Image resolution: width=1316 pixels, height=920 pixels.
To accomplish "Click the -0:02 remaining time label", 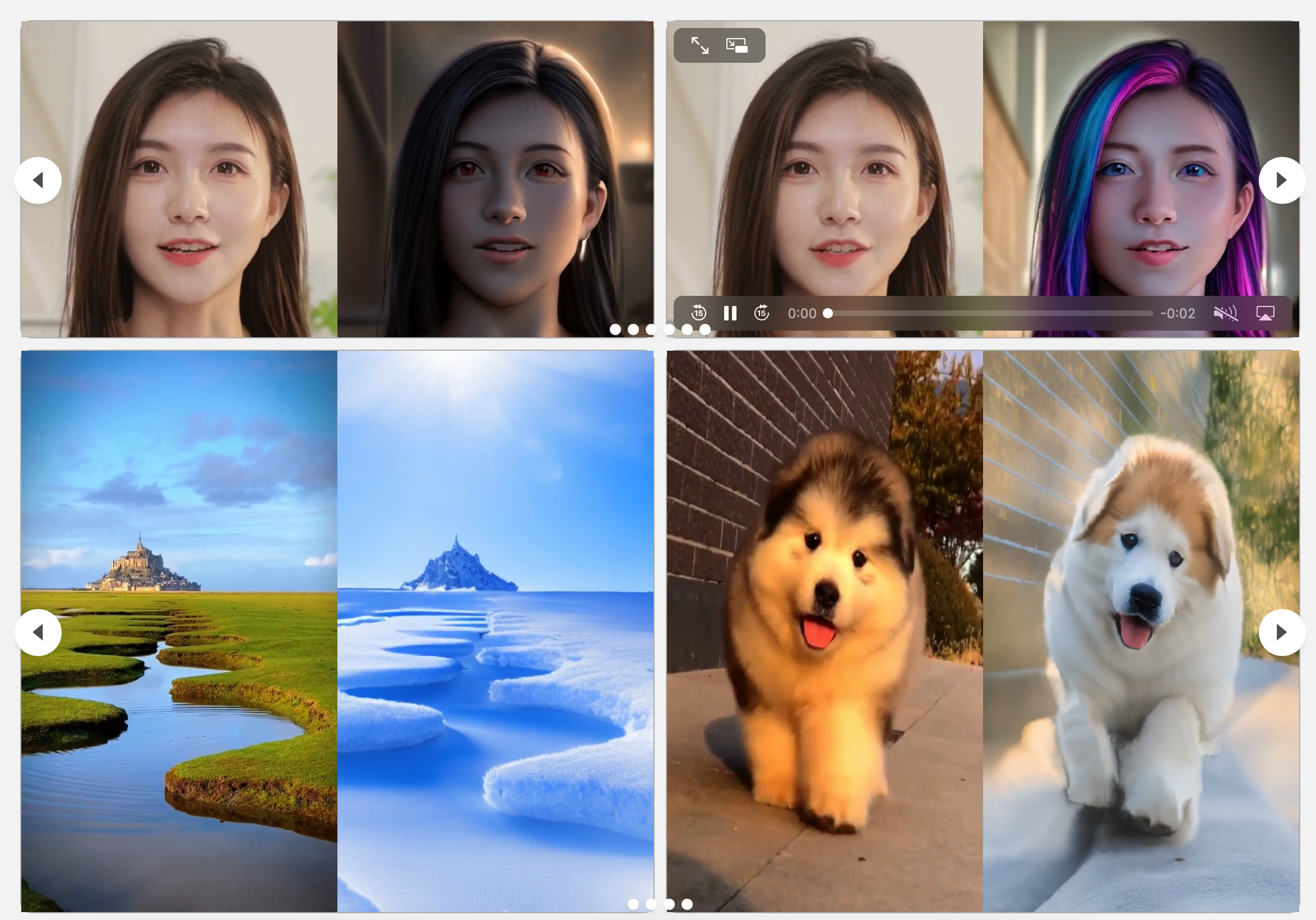I will 1178,313.
